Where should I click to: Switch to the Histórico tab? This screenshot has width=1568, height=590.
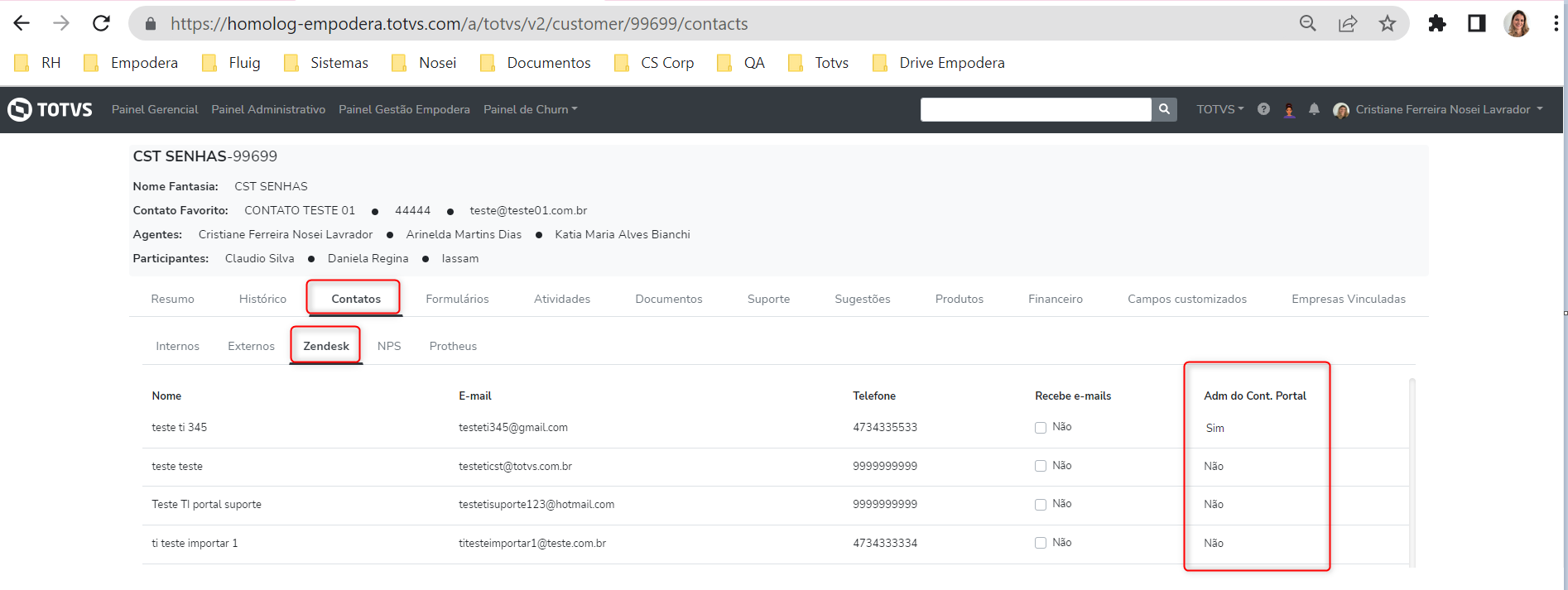[x=262, y=299]
